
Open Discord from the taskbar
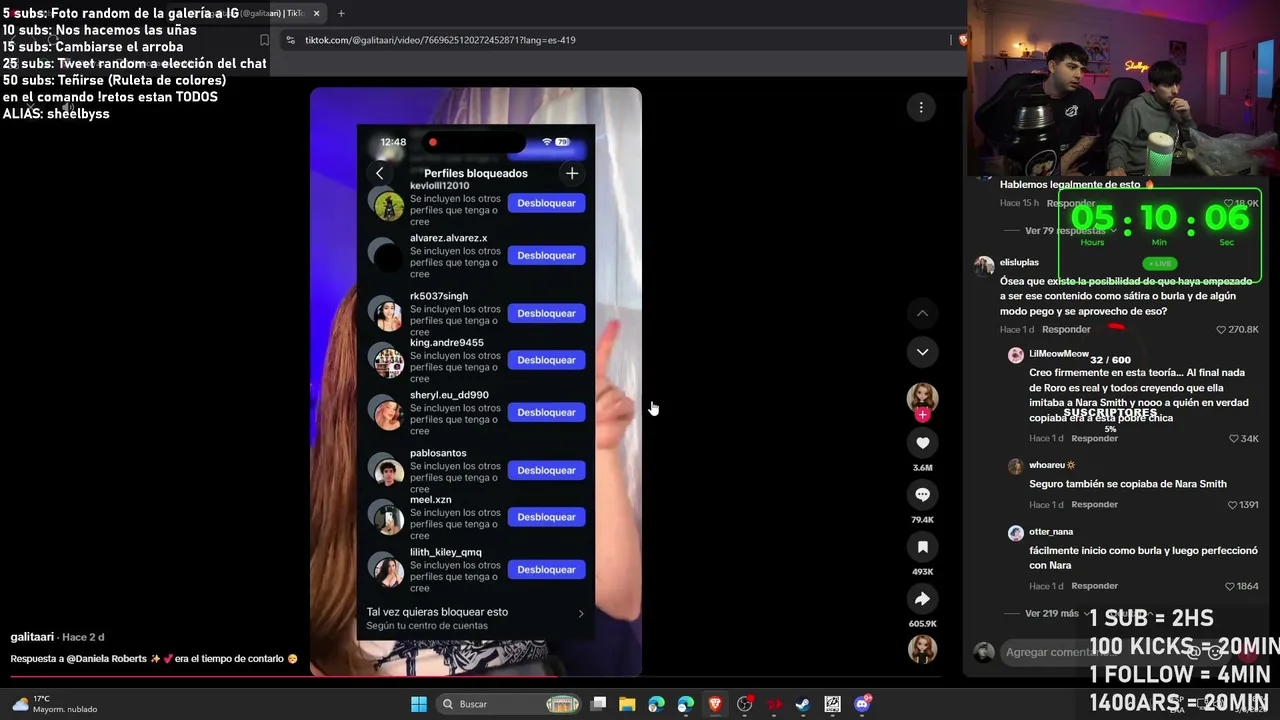click(862, 704)
